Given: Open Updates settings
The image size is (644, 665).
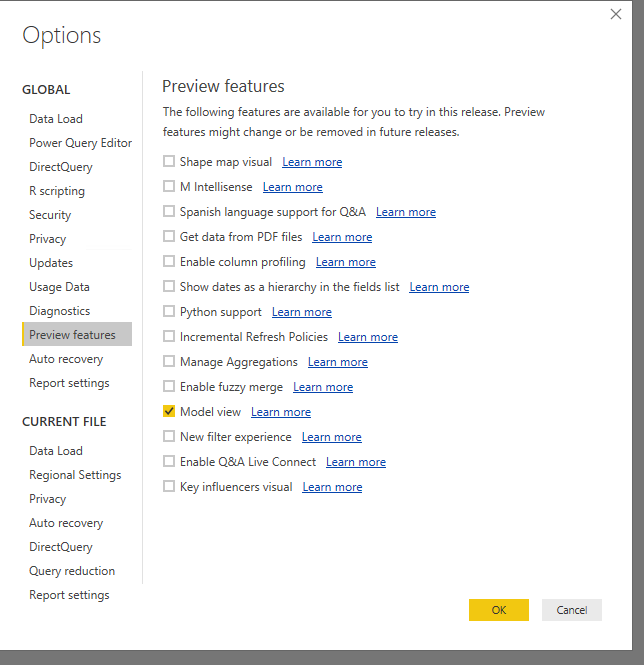Looking at the screenshot, I should [51, 263].
